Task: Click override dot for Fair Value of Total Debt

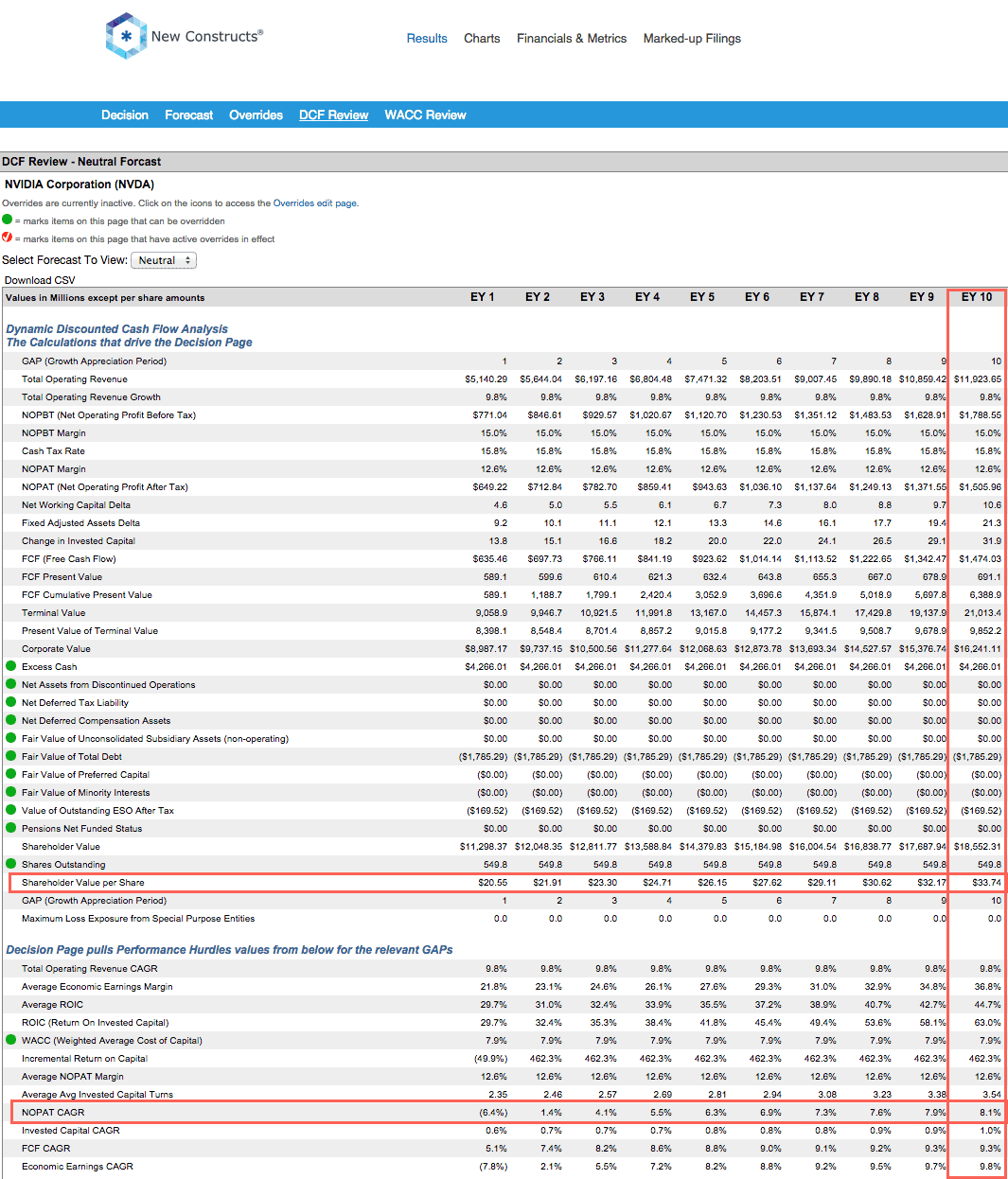Action: tap(11, 756)
